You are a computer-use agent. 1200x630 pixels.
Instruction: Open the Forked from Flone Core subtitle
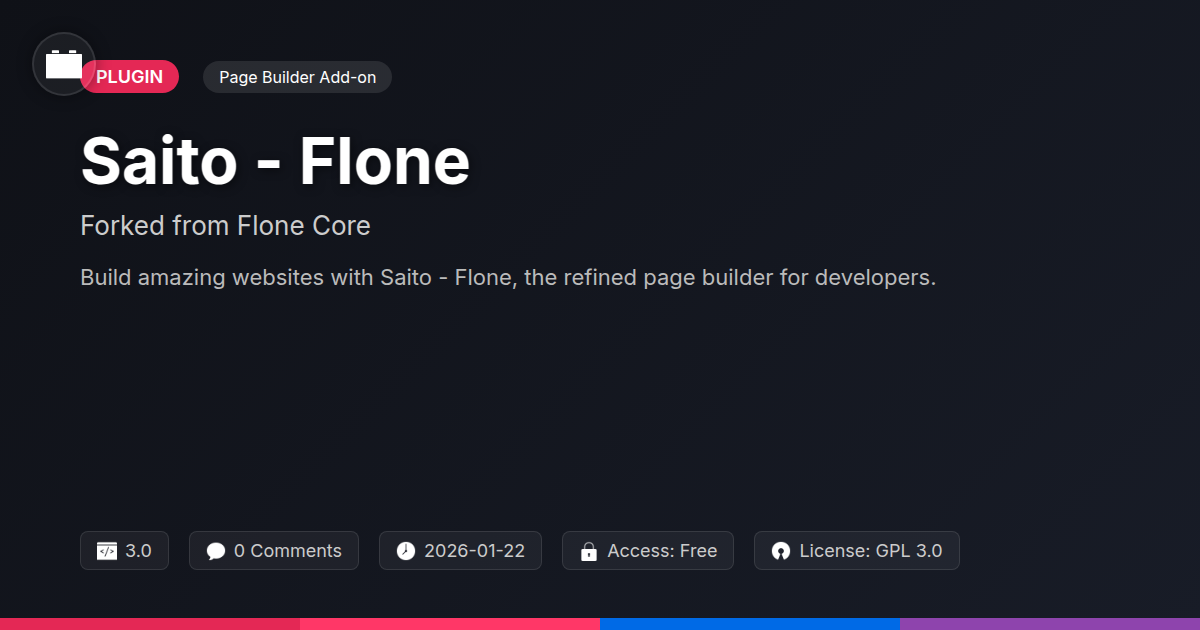pos(225,226)
